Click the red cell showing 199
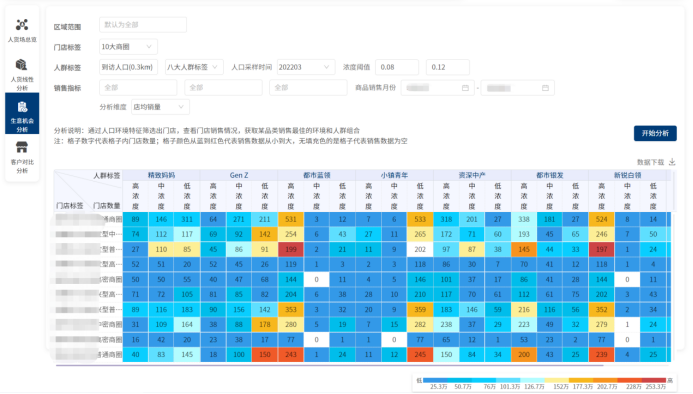The image size is (693, 394). tap(291, 249)
